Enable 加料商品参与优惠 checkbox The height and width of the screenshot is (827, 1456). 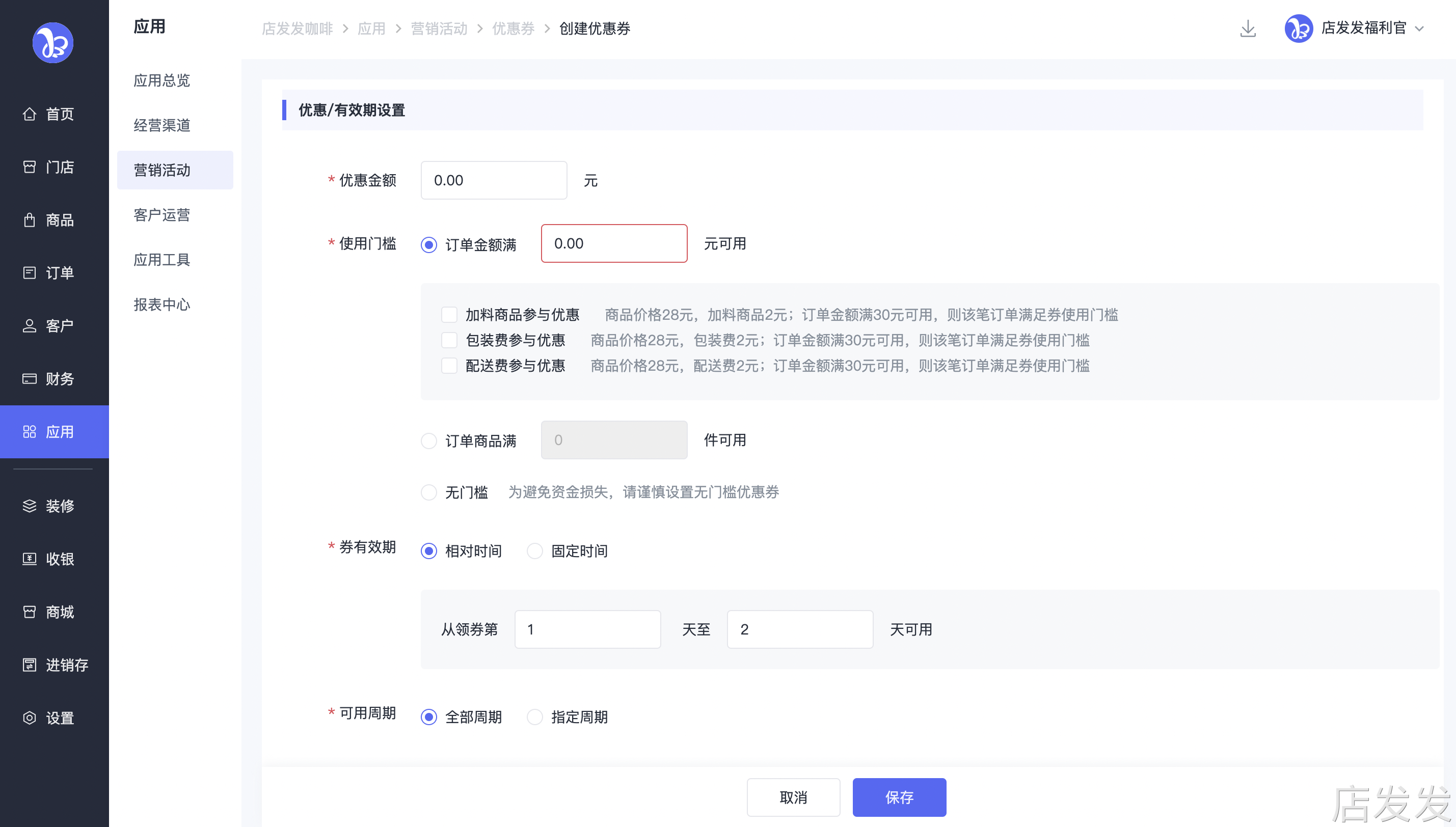click(449, 315)
